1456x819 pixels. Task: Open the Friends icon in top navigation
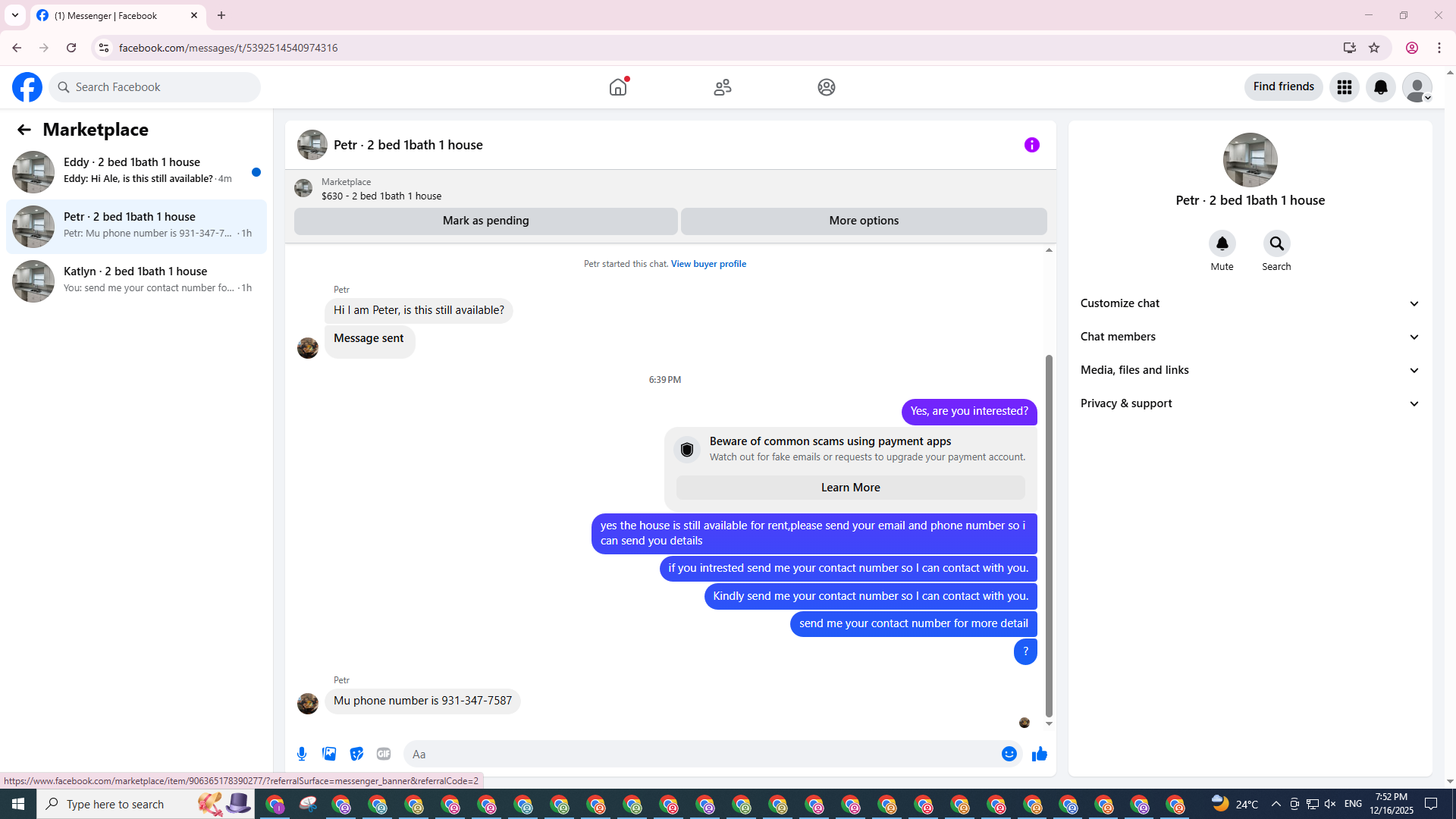723,87
